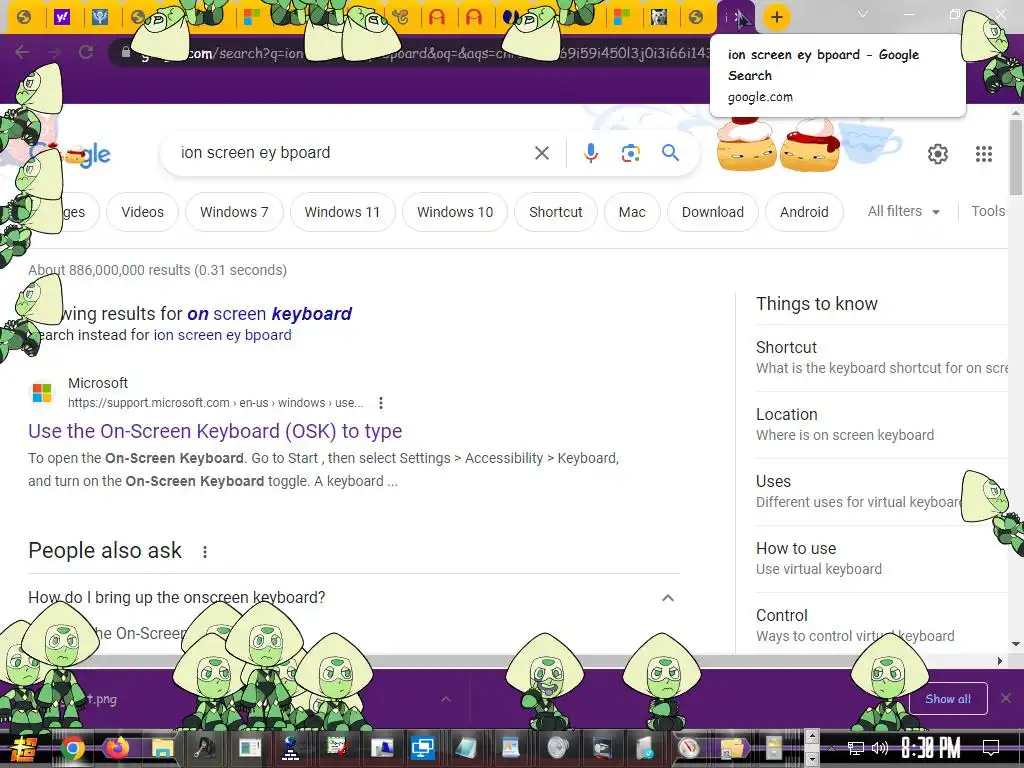Screen dimensions: 1024x768
Task: Reload the current page
Action: click(x=86, y=52)
